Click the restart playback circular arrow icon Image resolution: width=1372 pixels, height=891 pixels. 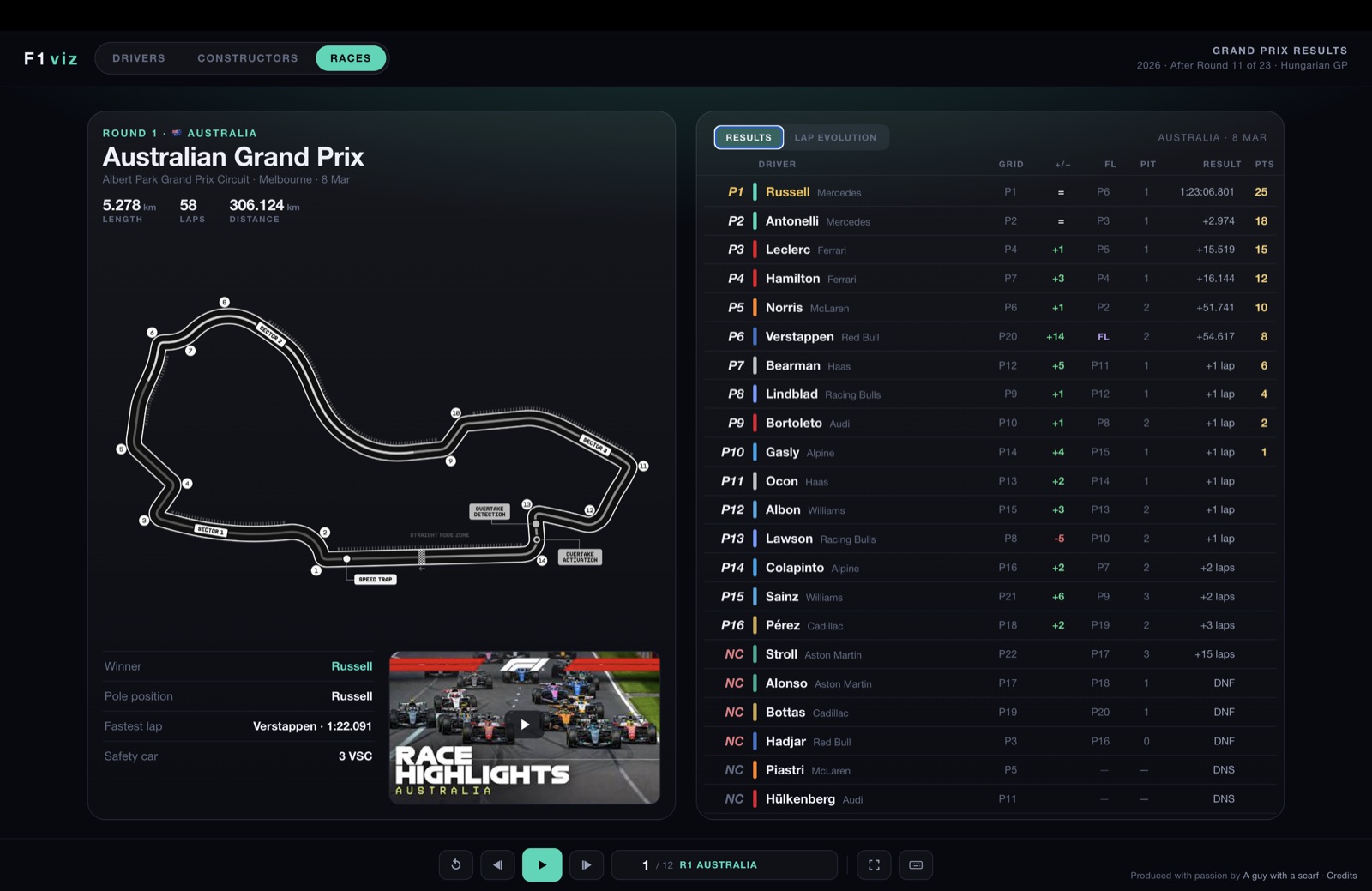click(x=456, y=864)
